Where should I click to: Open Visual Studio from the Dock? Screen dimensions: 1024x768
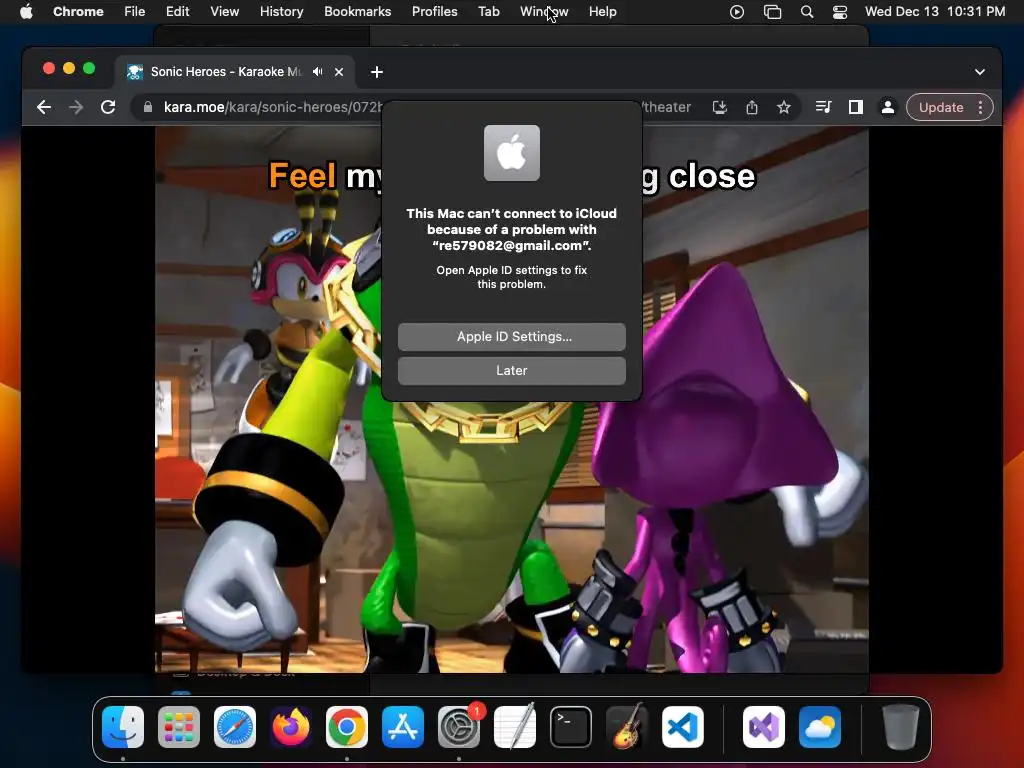tap(764, 727)
